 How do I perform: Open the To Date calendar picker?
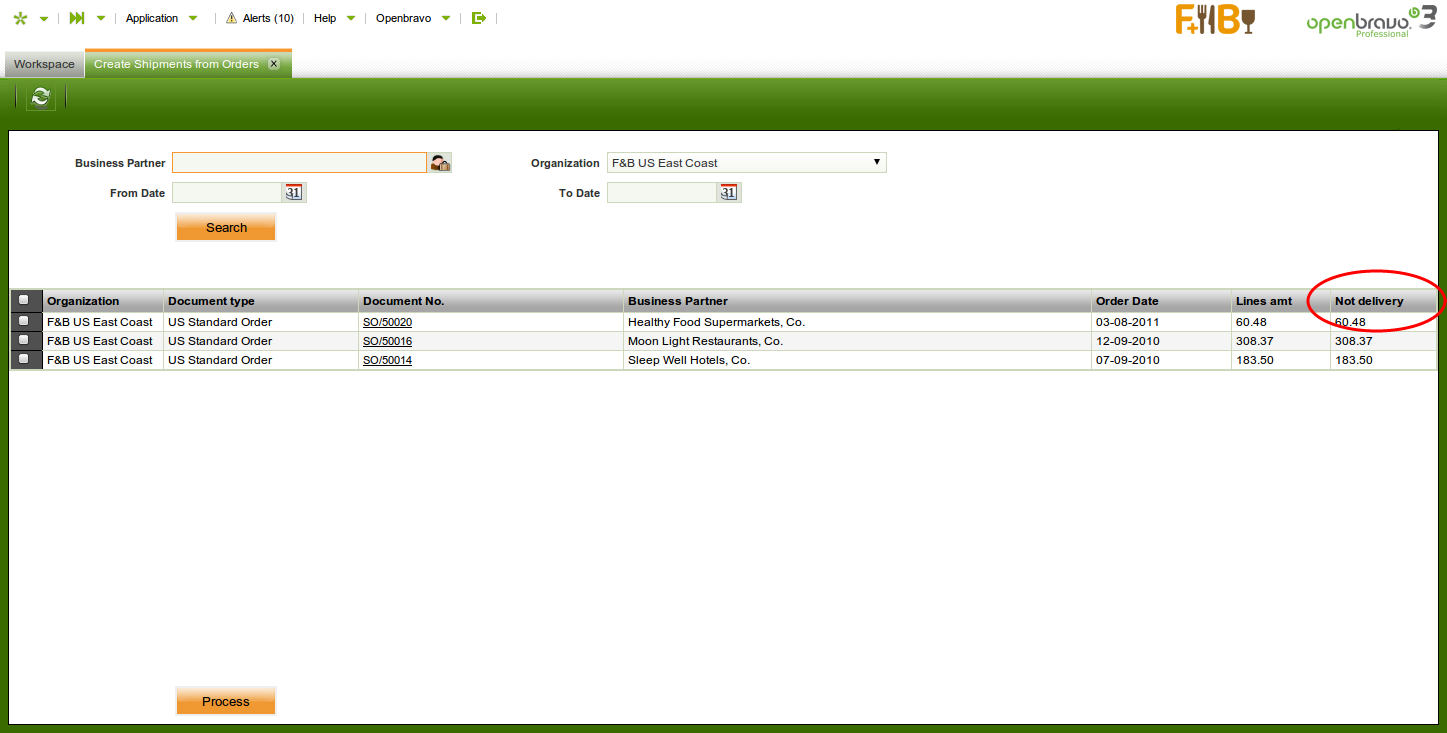729,193
